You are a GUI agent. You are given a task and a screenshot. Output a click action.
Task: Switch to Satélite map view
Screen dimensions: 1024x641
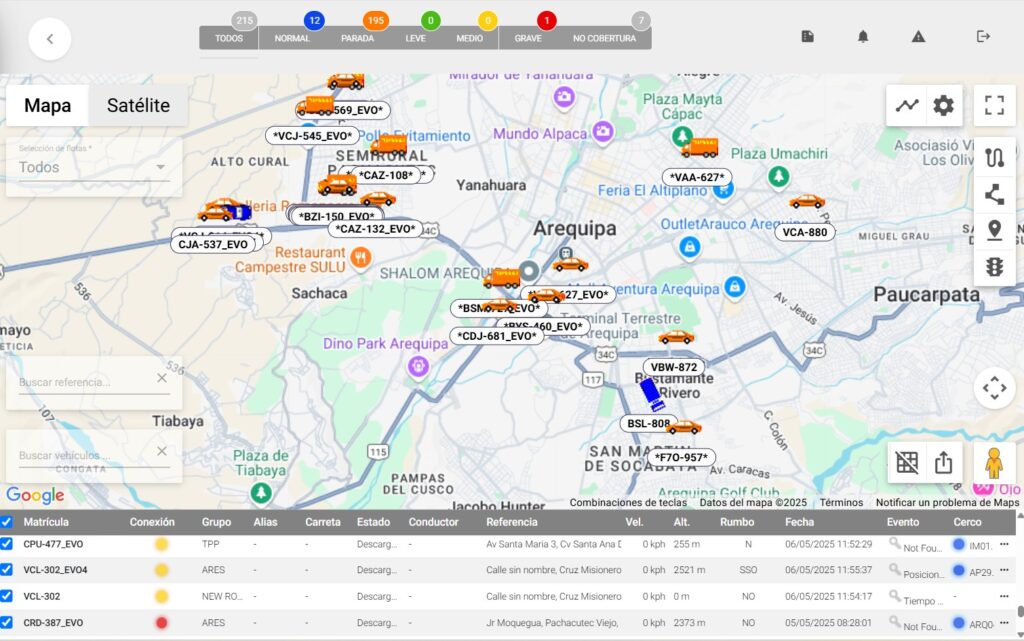pos(138,105)
